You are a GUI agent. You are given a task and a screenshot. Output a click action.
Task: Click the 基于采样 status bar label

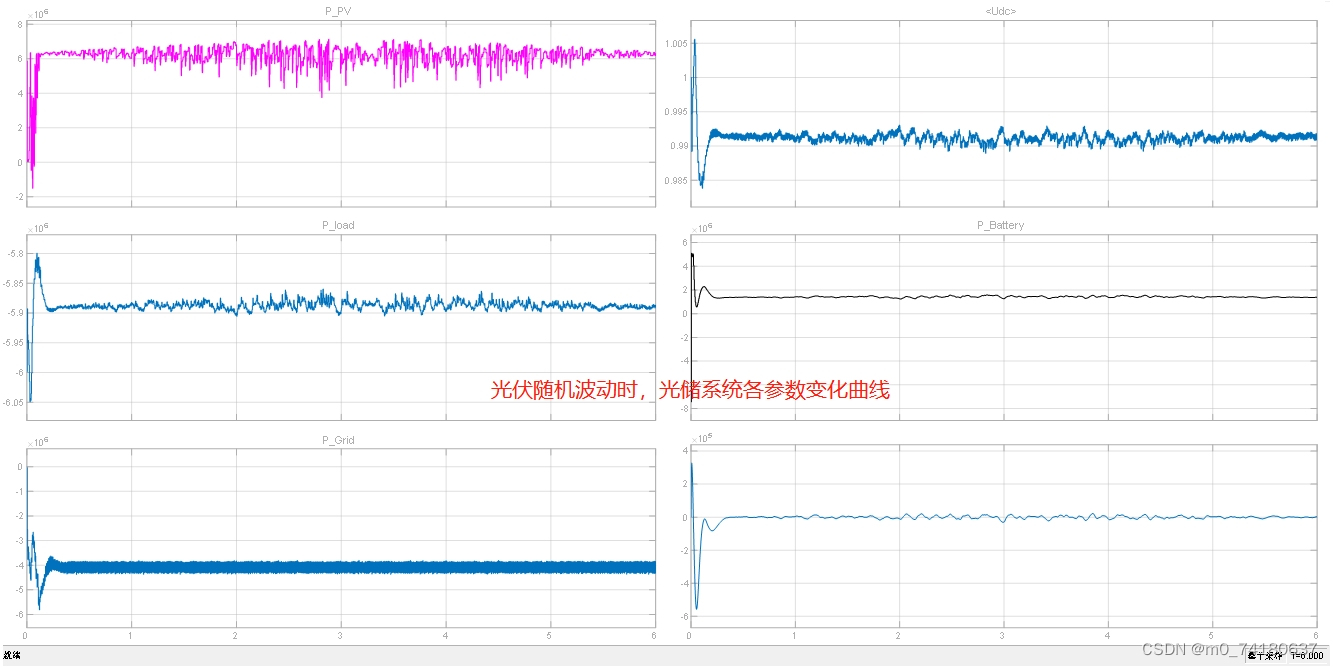(1264, 655)
